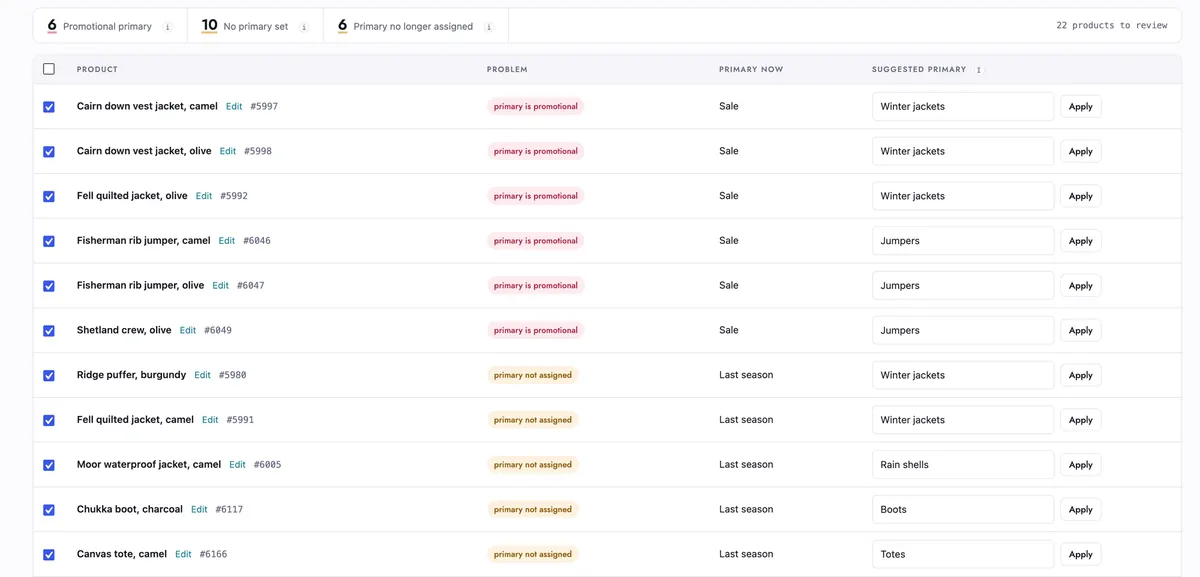Click the Product column header

click(x=97, y=70)
